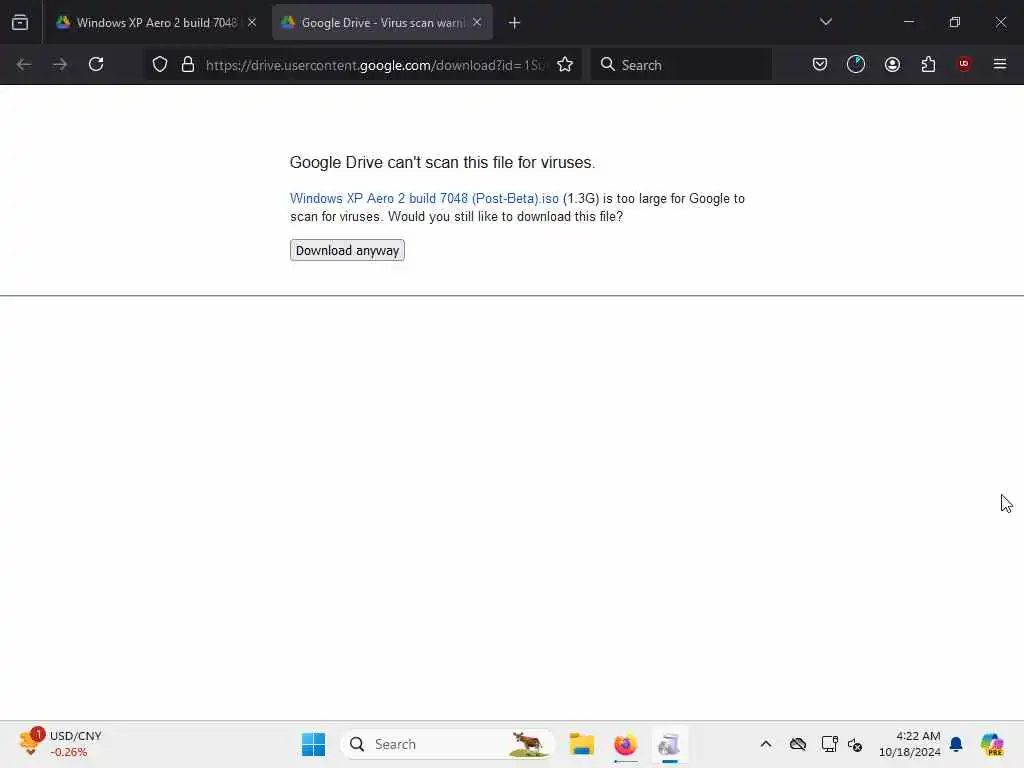The image size is (1024, 768).
Task: Go back one page
Action: [x=24, y=65]
